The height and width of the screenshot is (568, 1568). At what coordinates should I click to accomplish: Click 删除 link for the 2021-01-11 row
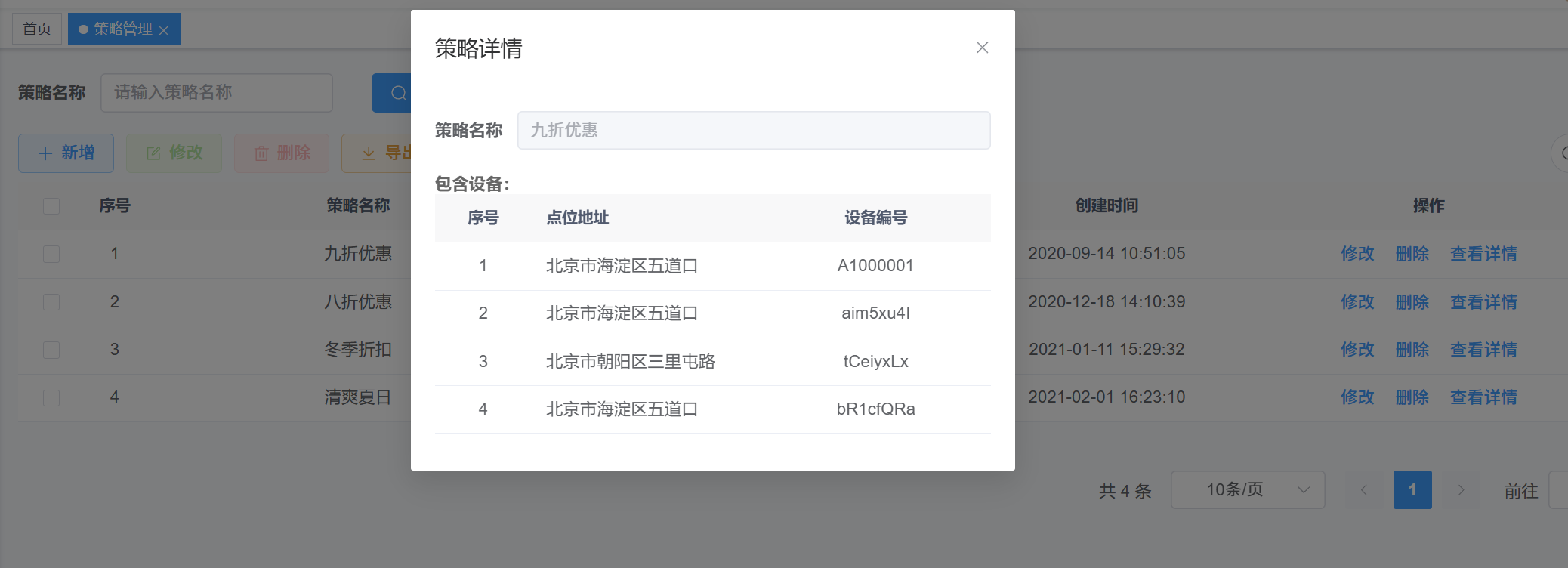[x=1412, y=350]
